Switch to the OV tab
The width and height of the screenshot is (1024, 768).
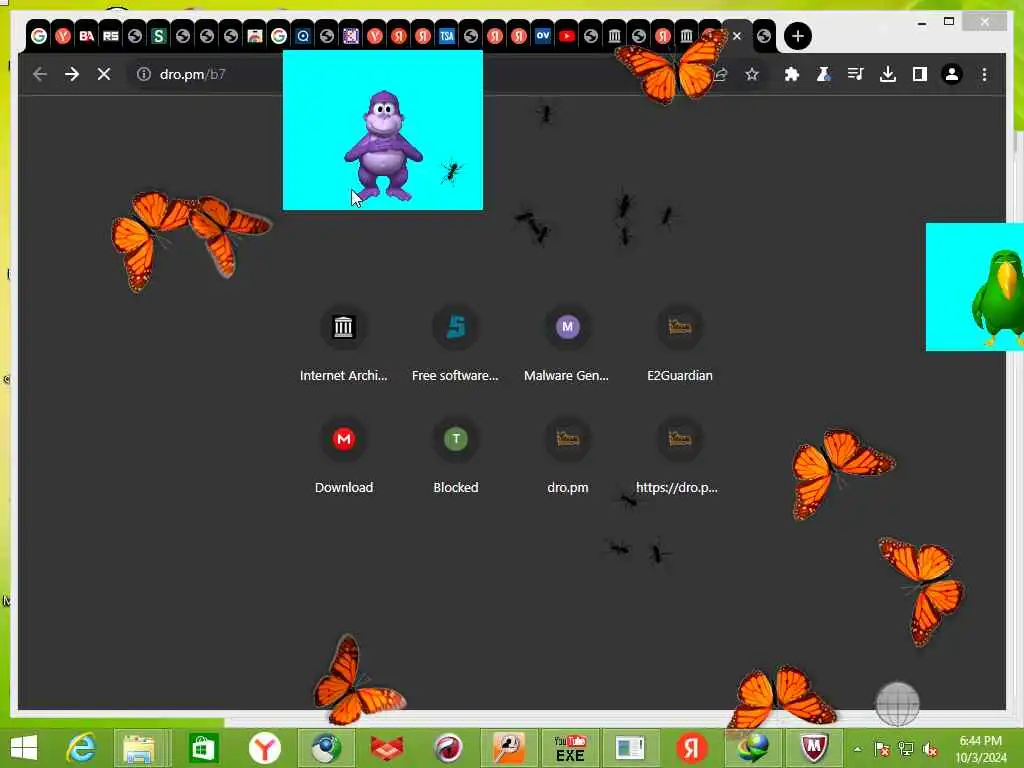pos(543,36)
